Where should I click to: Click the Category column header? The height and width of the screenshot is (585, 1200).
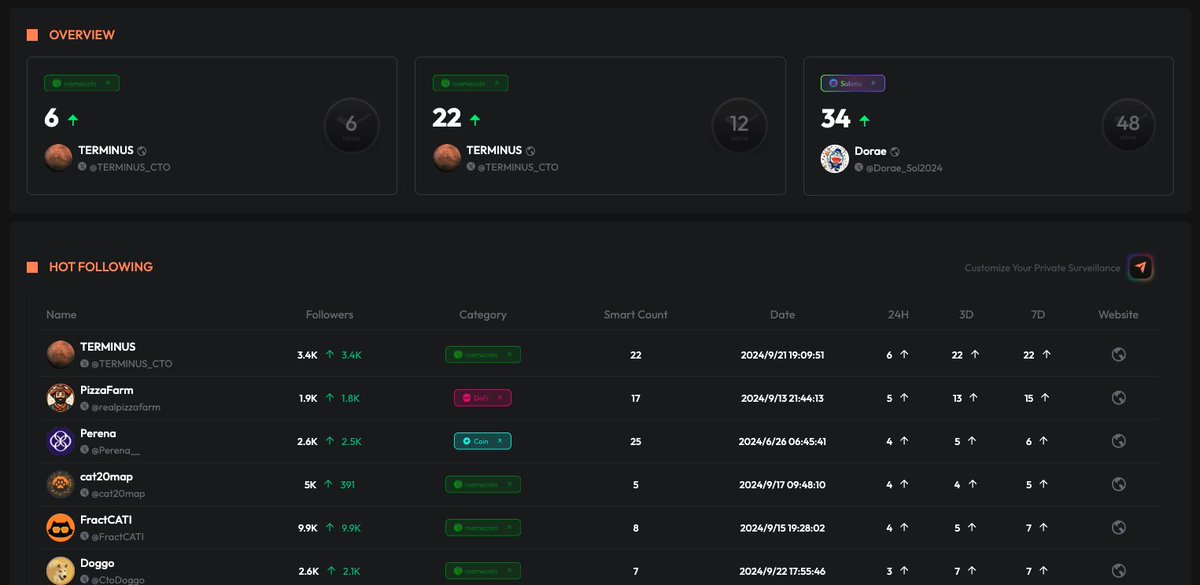pos(482,314)
